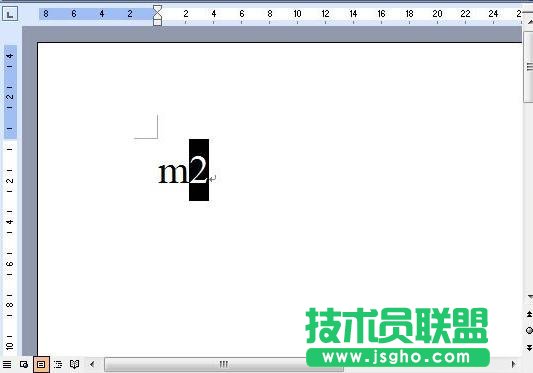Go to previous page using double-up arrow
The width and height of the screenshot is (533, 373).
[529, 314]
